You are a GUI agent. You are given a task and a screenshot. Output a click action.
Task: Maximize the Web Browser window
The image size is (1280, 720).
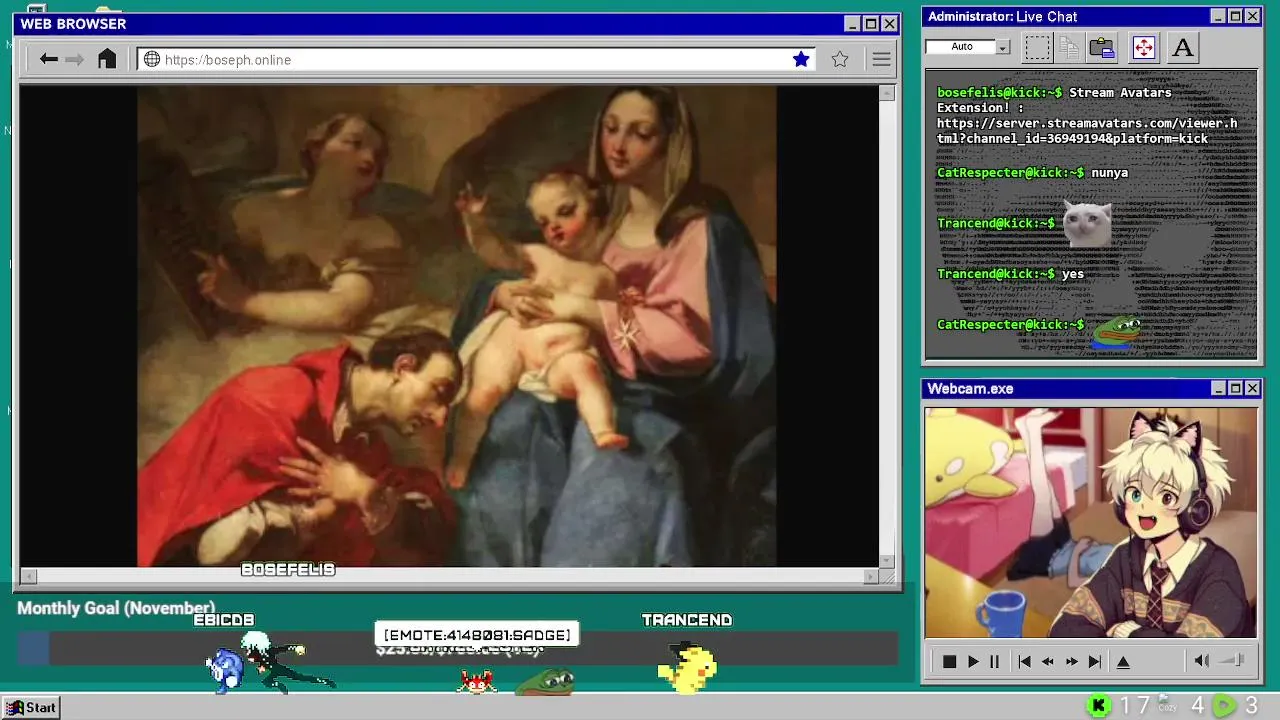[x=870, y=24]
